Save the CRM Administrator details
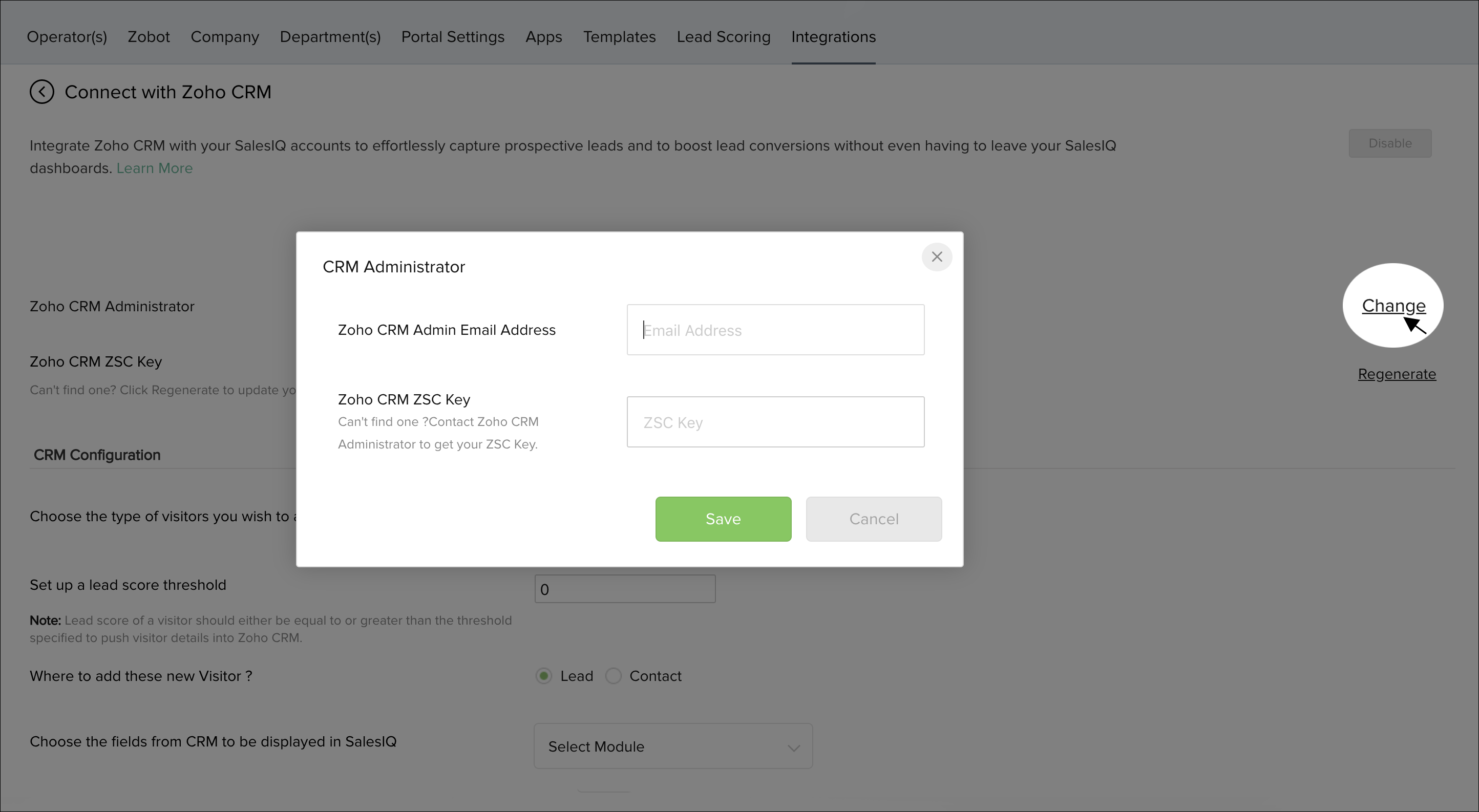1479x812 pixels. click(723, 519)
